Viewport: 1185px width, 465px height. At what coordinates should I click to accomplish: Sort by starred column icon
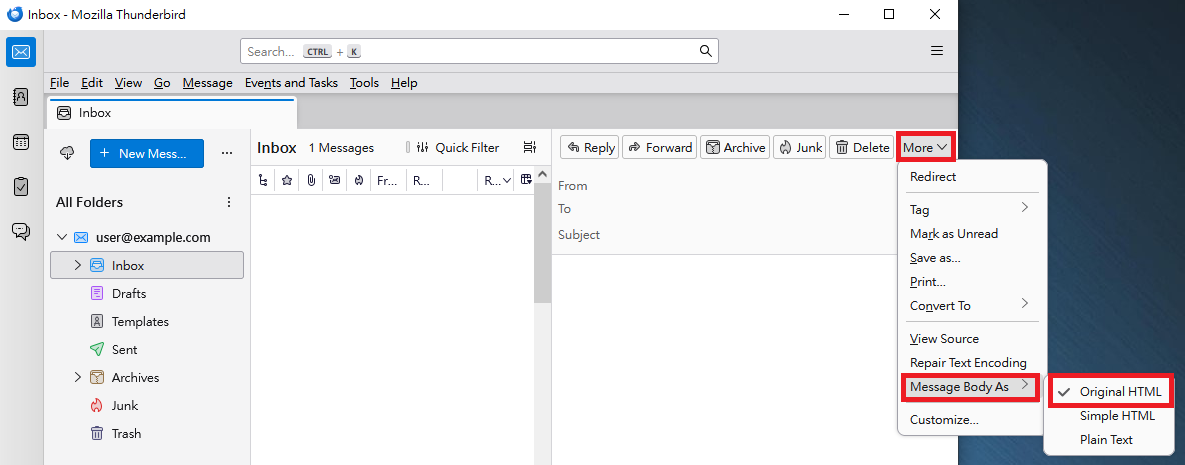pyautogui.click(x=286, y=181)
